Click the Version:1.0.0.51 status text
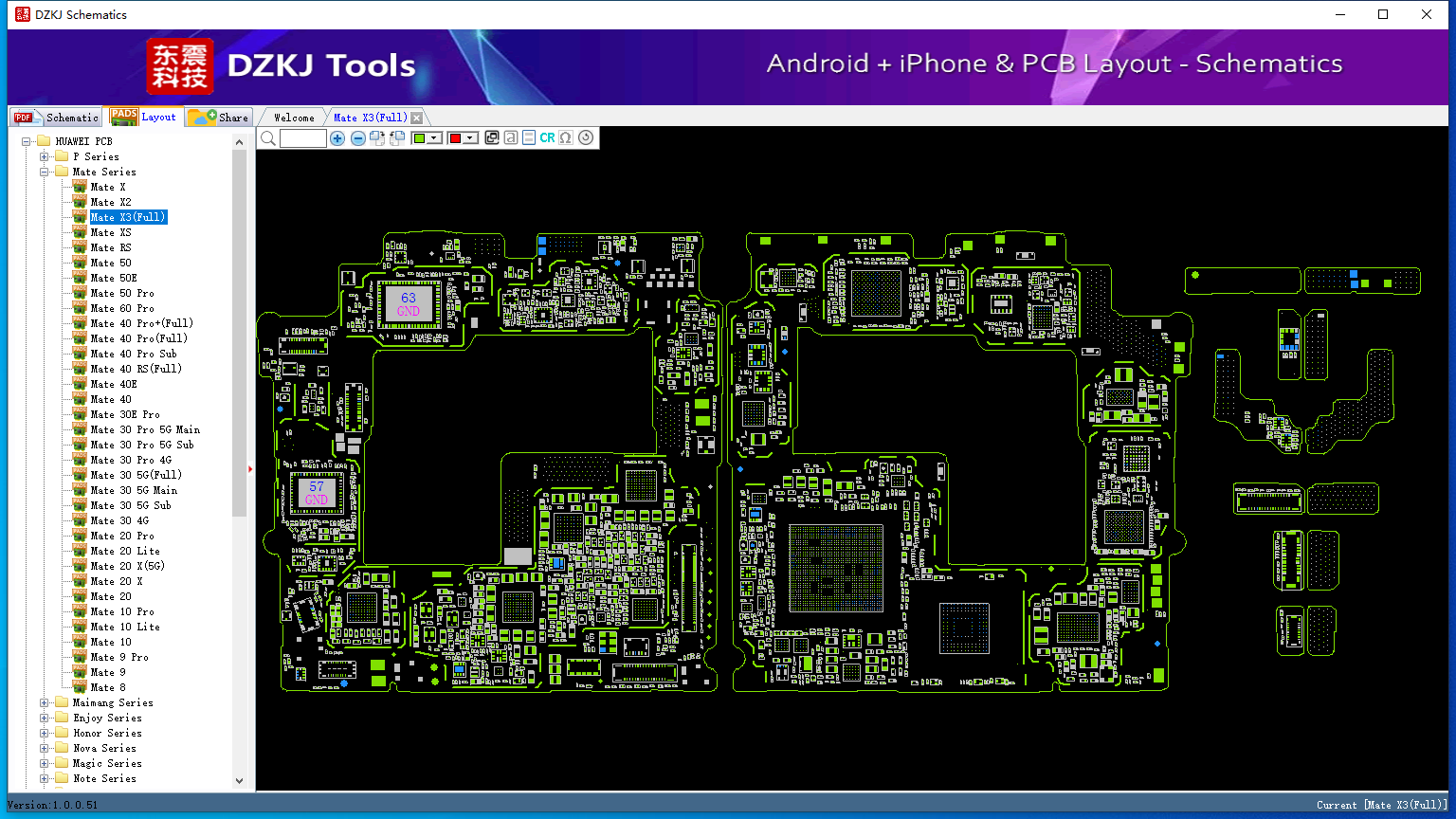This screenshot has height=819, width=1456. [53, 805]
